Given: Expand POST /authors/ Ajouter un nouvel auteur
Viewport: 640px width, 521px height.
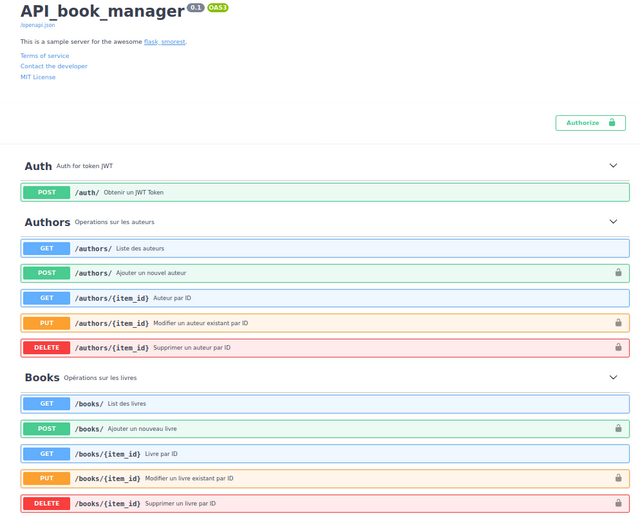Looking at the screenshot, I should click(x=325, y=273).
